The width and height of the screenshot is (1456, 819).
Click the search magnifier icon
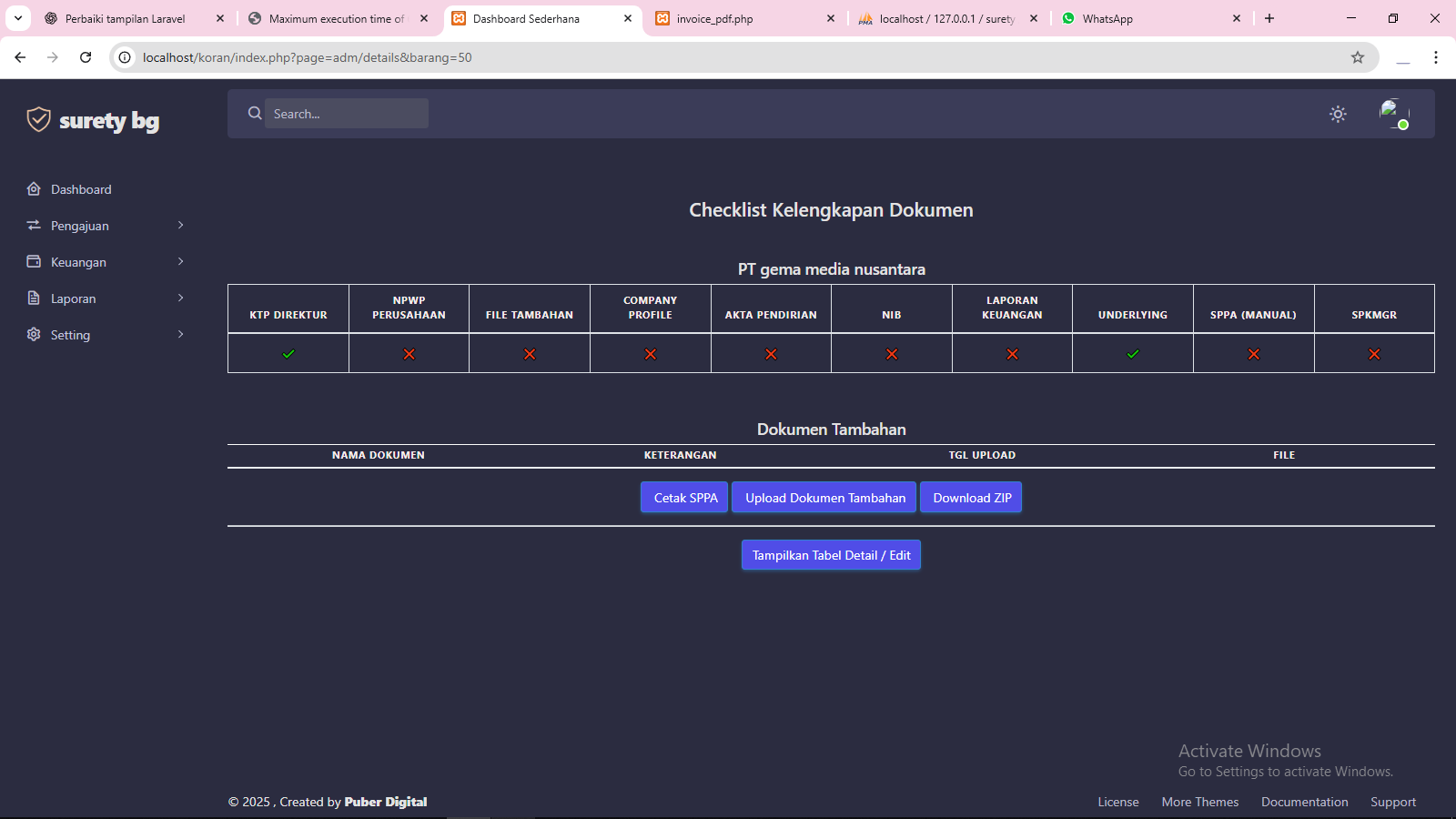click(255, 114)
